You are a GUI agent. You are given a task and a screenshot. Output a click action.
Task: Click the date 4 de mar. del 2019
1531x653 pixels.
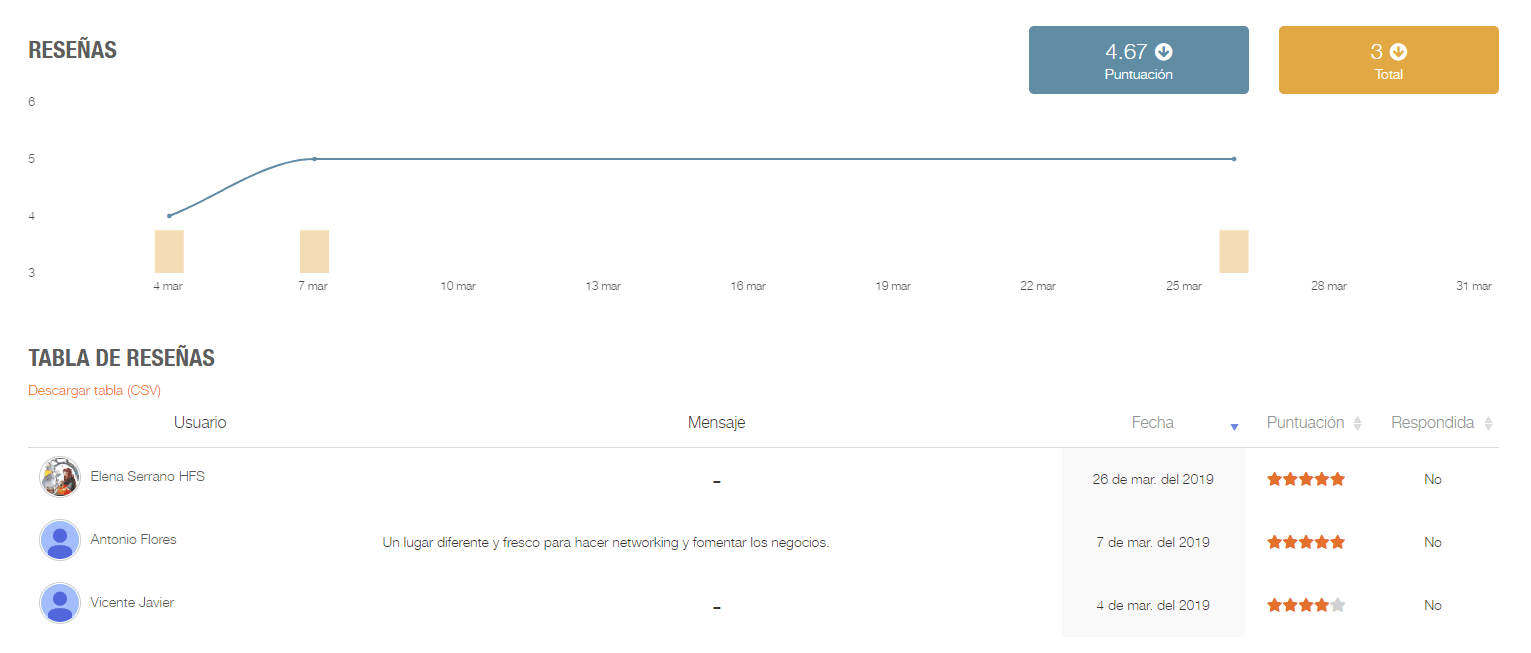1153,605
